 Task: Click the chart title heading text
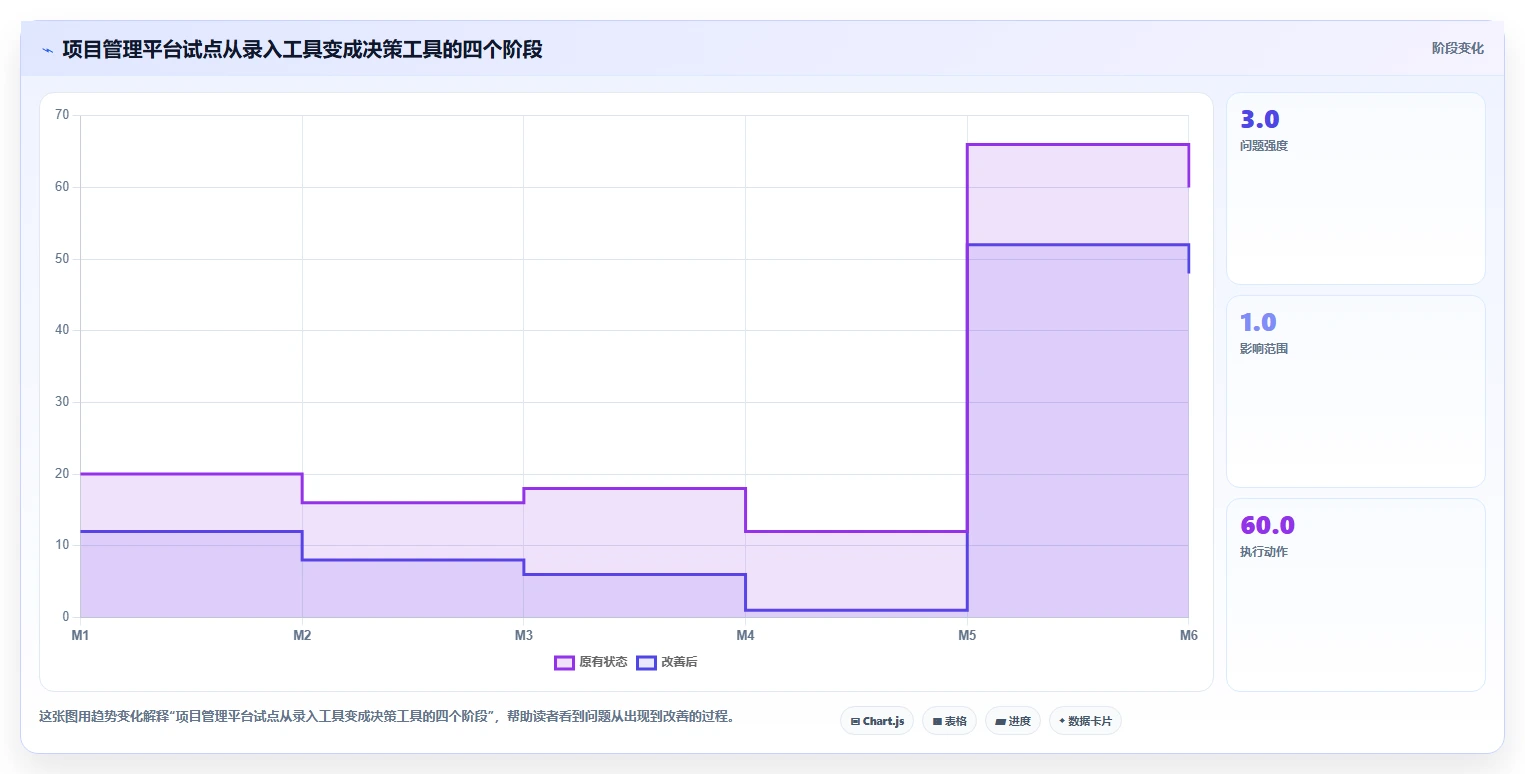[x=302, y=49]
